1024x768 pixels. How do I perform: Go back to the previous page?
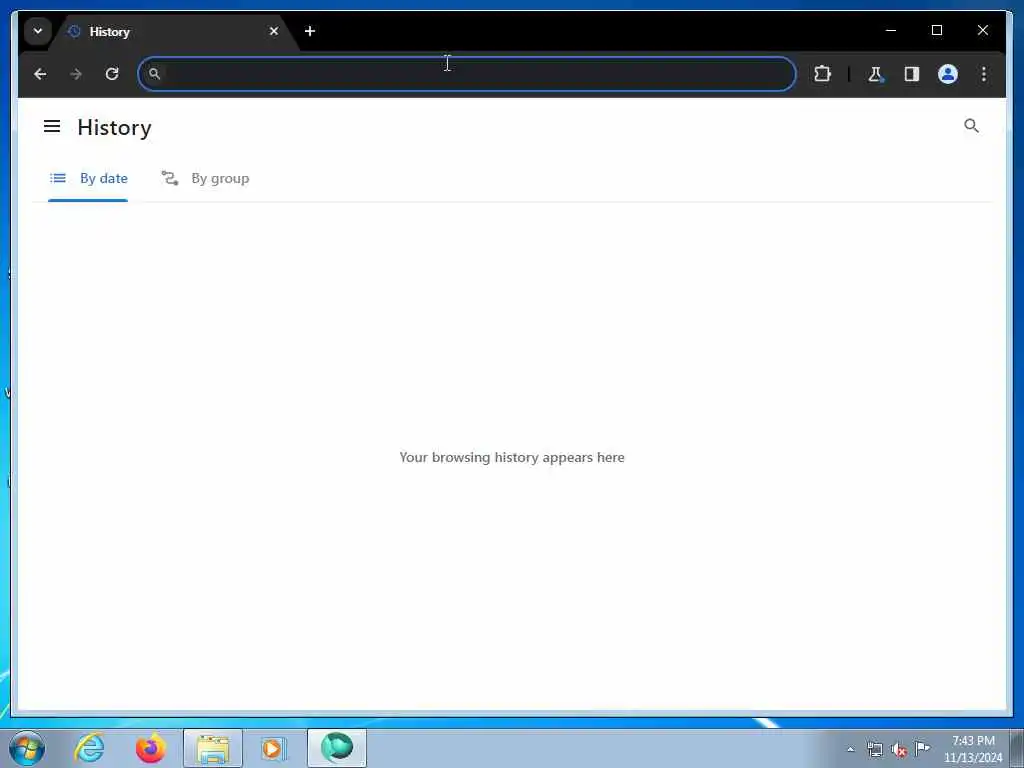pos(40,74)
